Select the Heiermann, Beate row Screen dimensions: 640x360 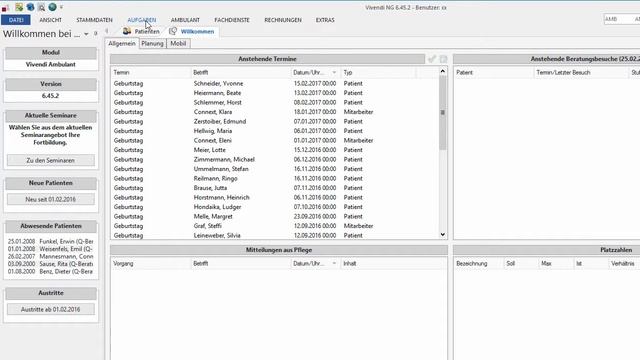[275, 93]
